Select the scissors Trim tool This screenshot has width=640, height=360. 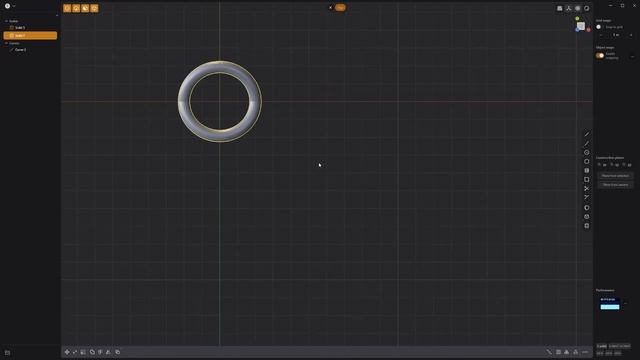tap(587, 188)
